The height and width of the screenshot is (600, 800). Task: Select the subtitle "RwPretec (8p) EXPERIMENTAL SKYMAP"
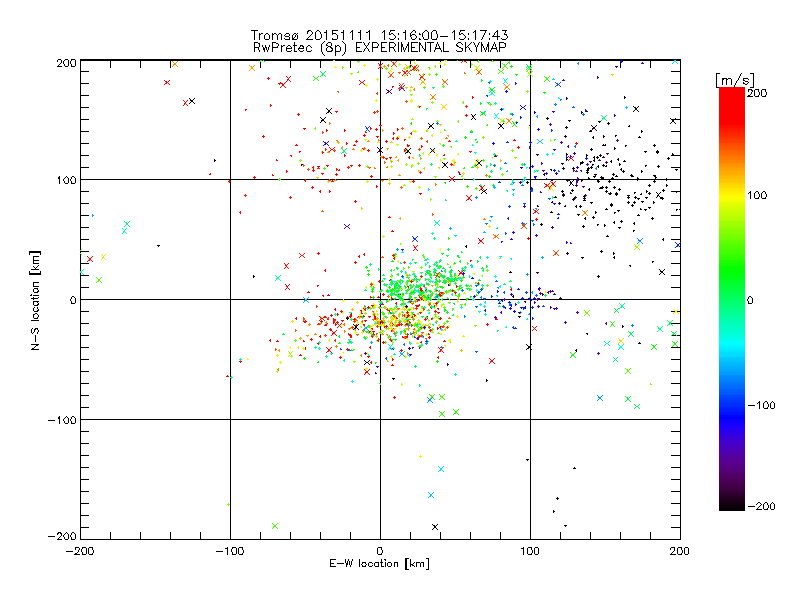tap(379, 47)
